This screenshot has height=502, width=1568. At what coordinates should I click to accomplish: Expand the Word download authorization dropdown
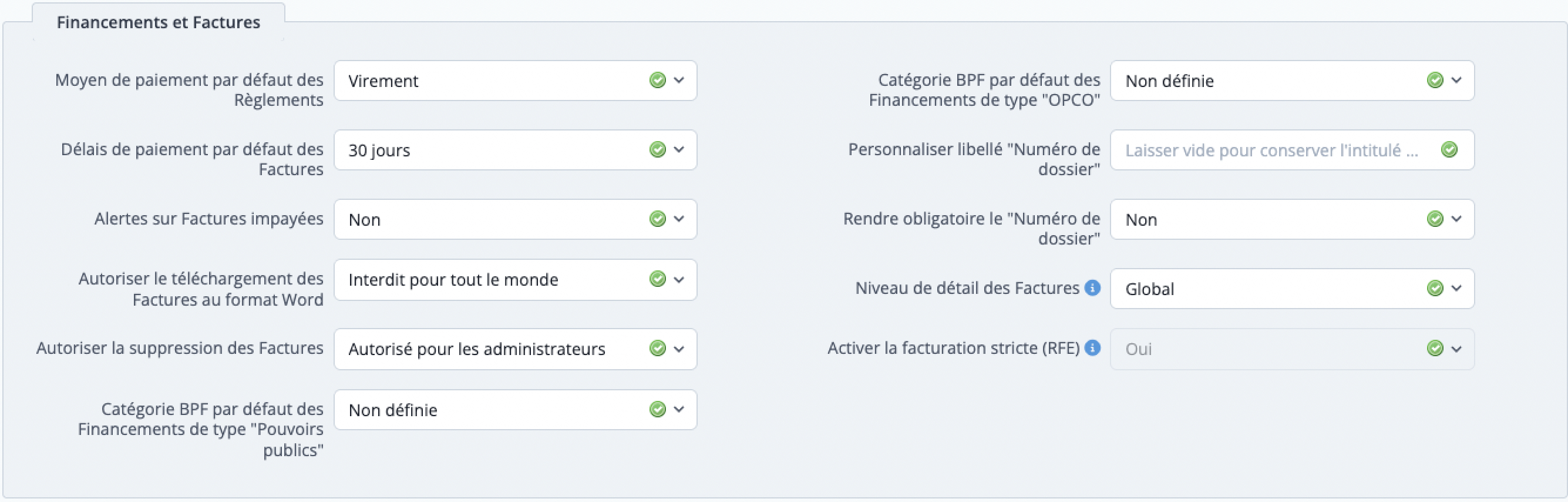[x=515, y=280]
